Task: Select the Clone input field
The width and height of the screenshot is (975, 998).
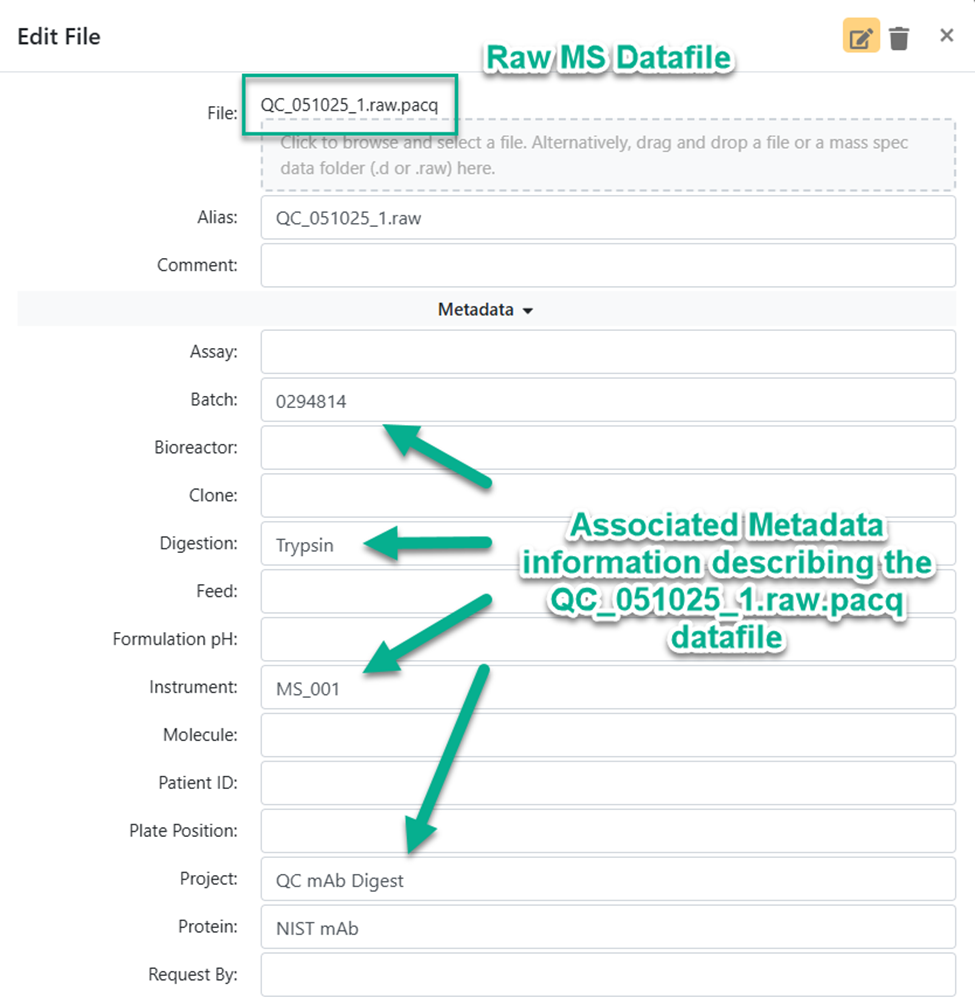Action: pos(608,496)
